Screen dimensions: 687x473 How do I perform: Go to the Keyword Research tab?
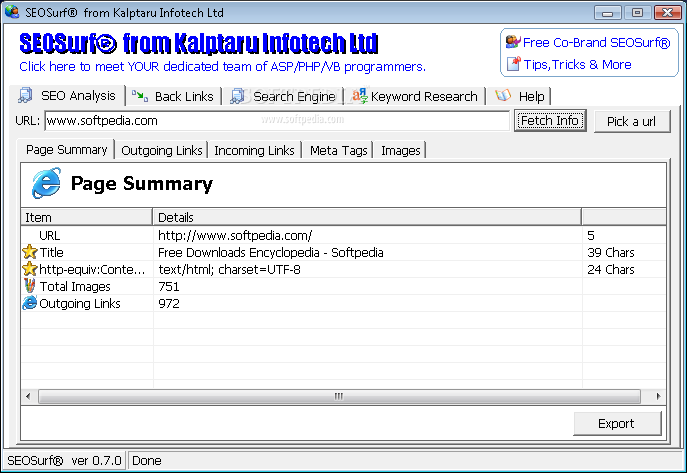click(x=414, y=96)
